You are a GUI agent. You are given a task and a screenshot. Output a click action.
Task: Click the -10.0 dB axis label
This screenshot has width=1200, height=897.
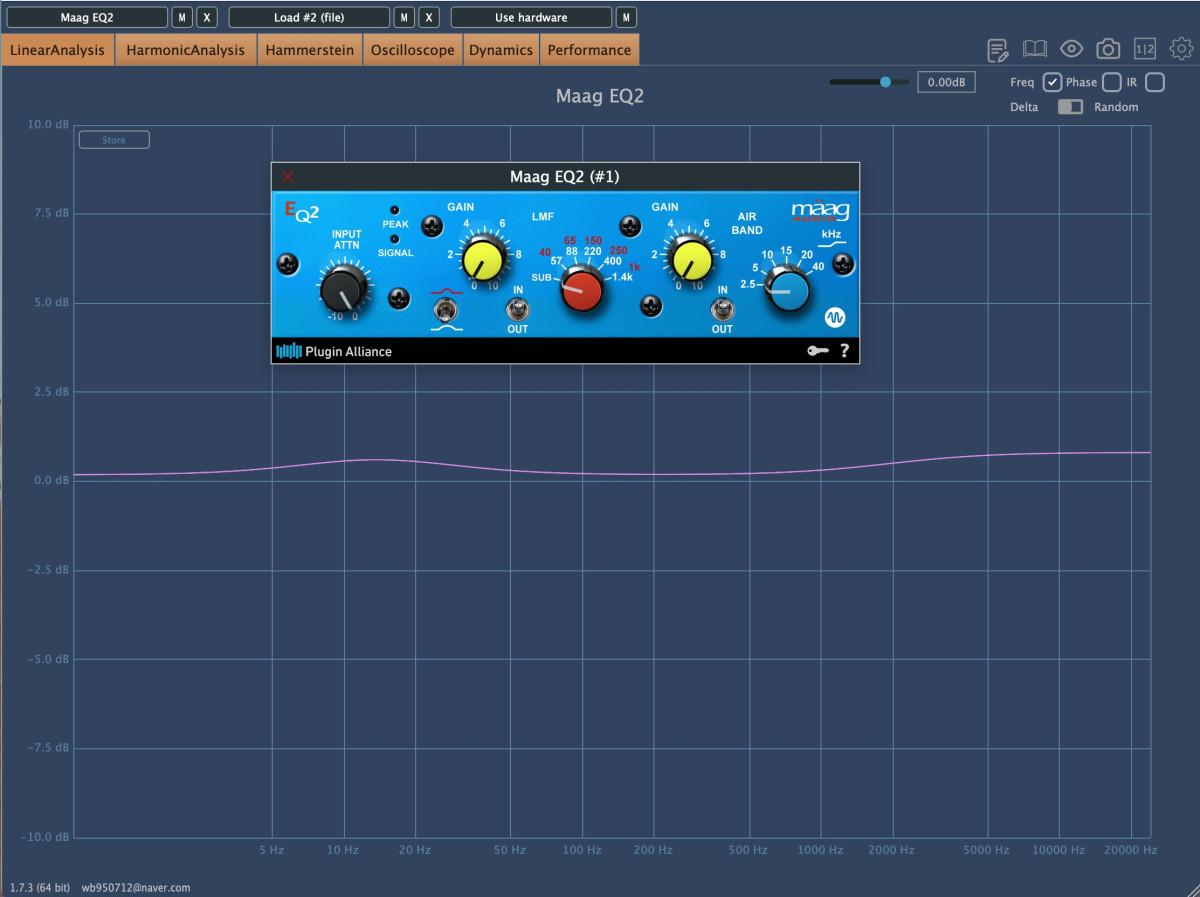(46, 837)
